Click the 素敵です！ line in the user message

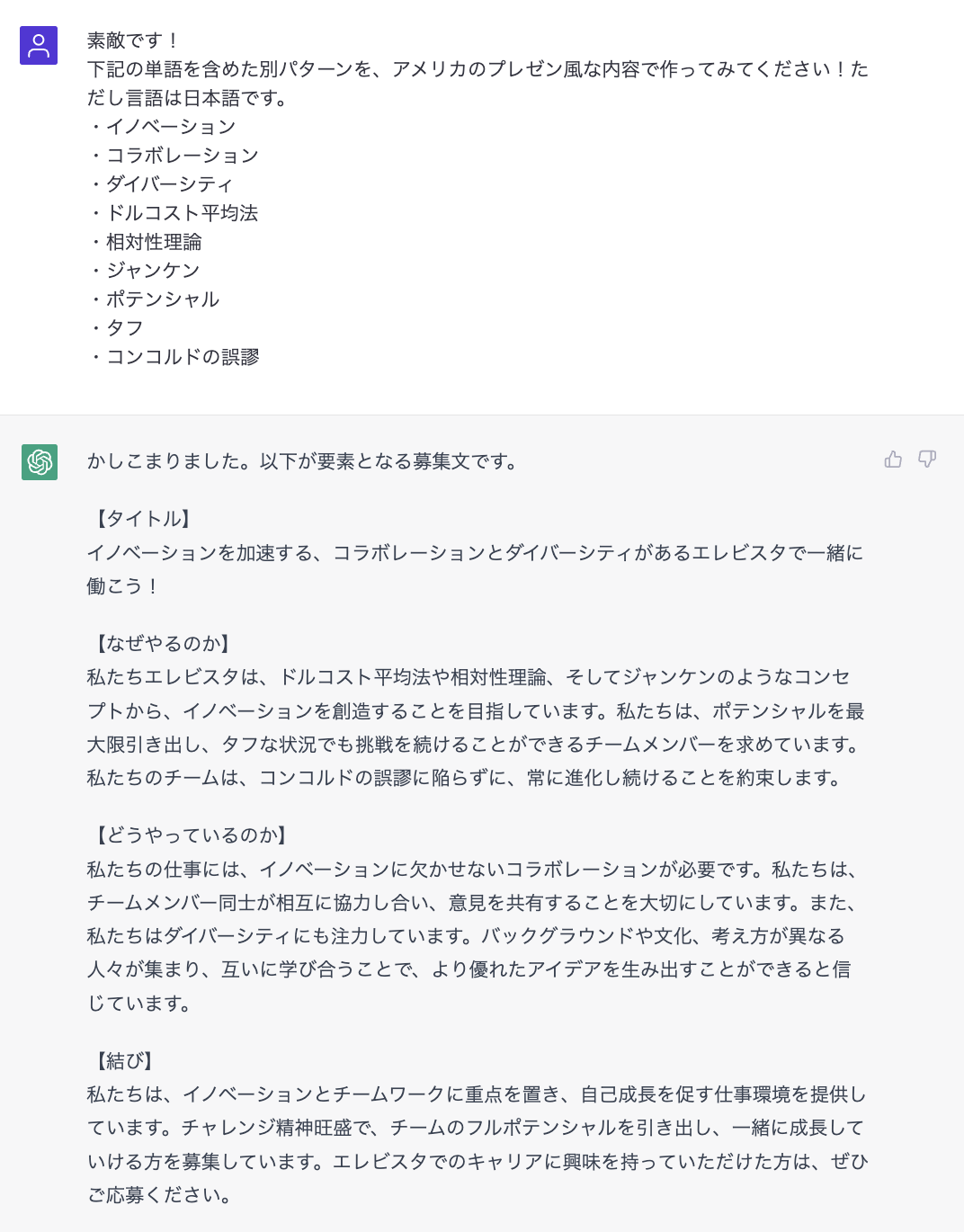tap(134, 40)
